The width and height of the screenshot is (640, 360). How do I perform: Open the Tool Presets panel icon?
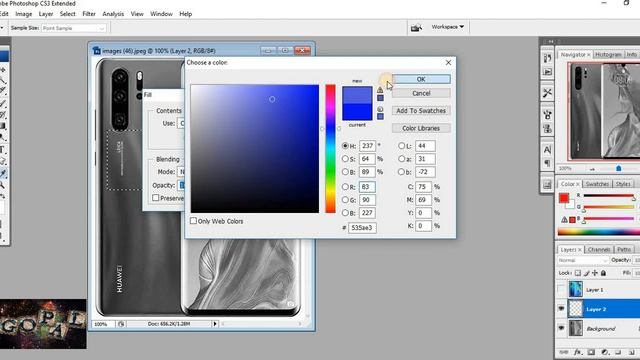coord(547,93)
